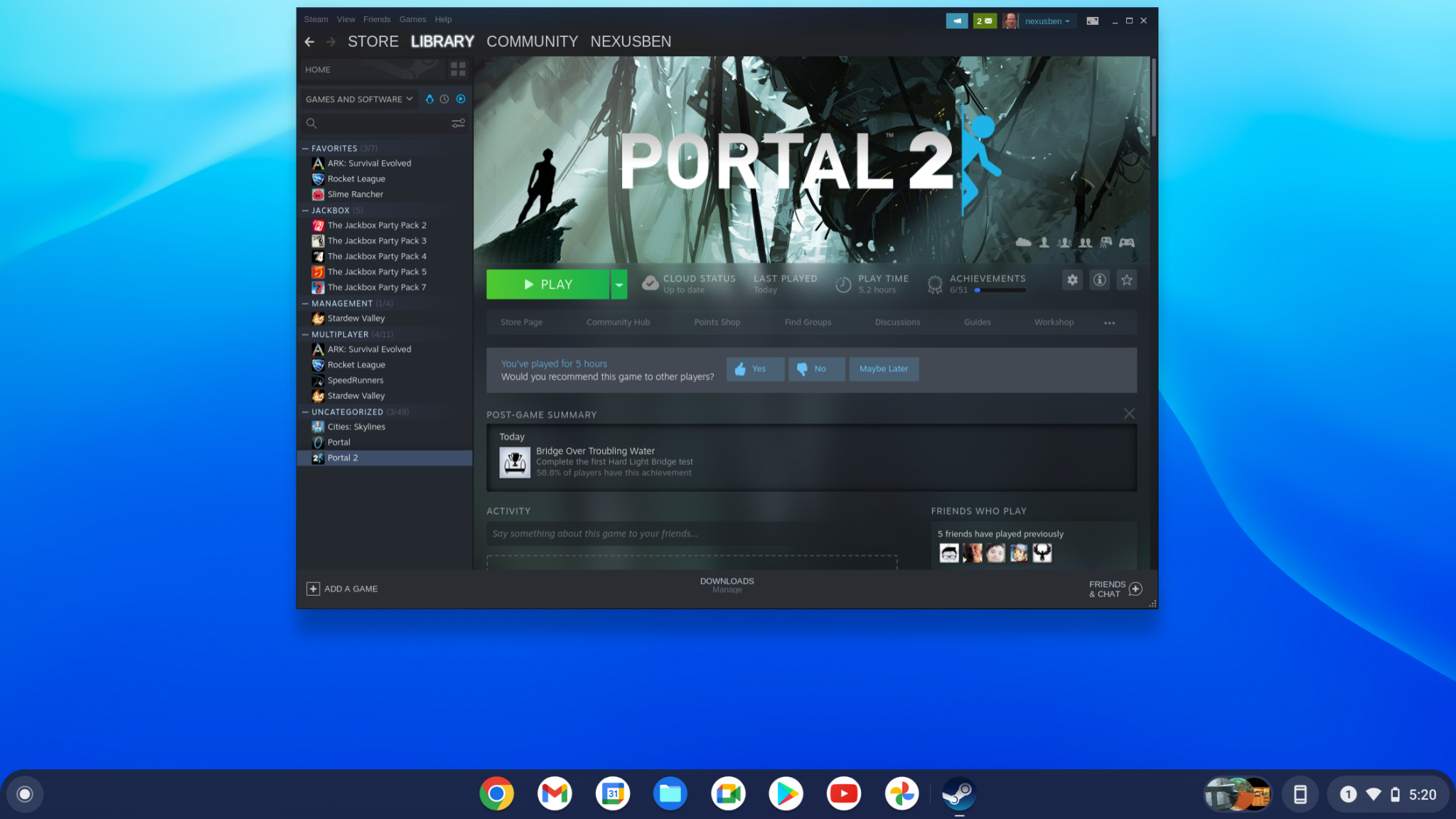
Task: Open the Games menu
Action: [x=412, y=19]
